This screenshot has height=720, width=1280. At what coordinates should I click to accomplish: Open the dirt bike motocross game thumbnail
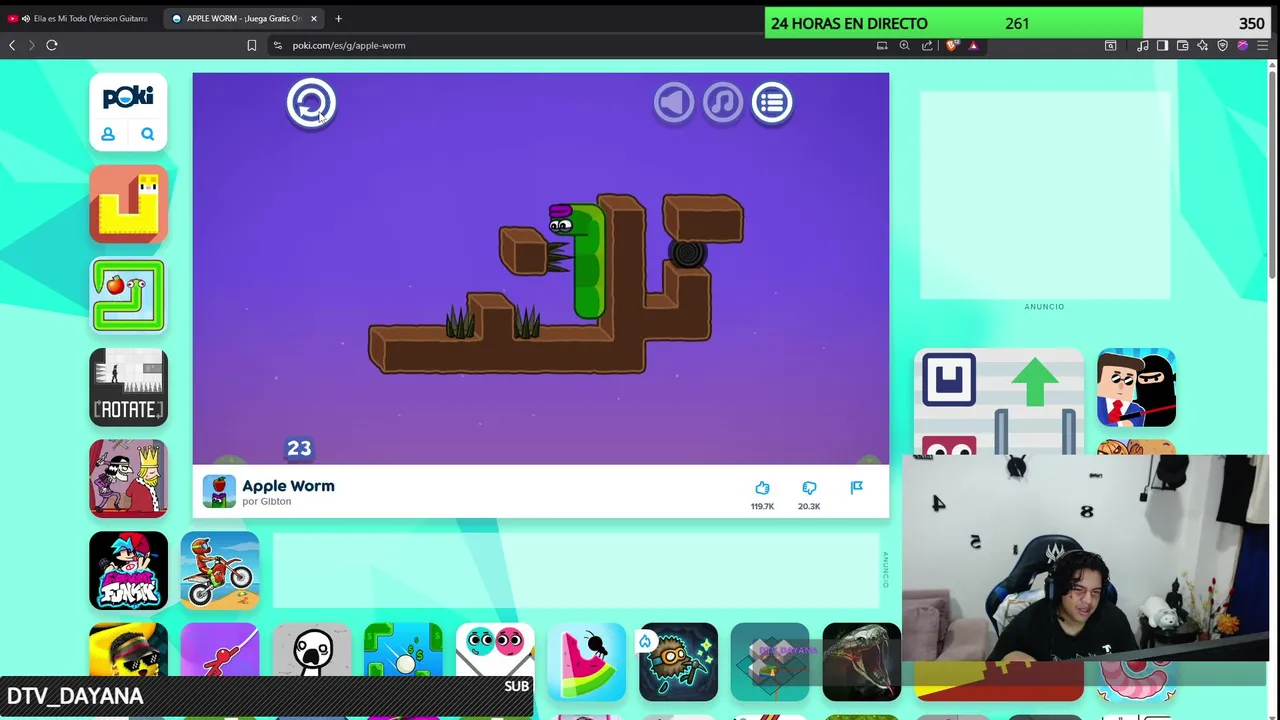[x=220, y=571]
